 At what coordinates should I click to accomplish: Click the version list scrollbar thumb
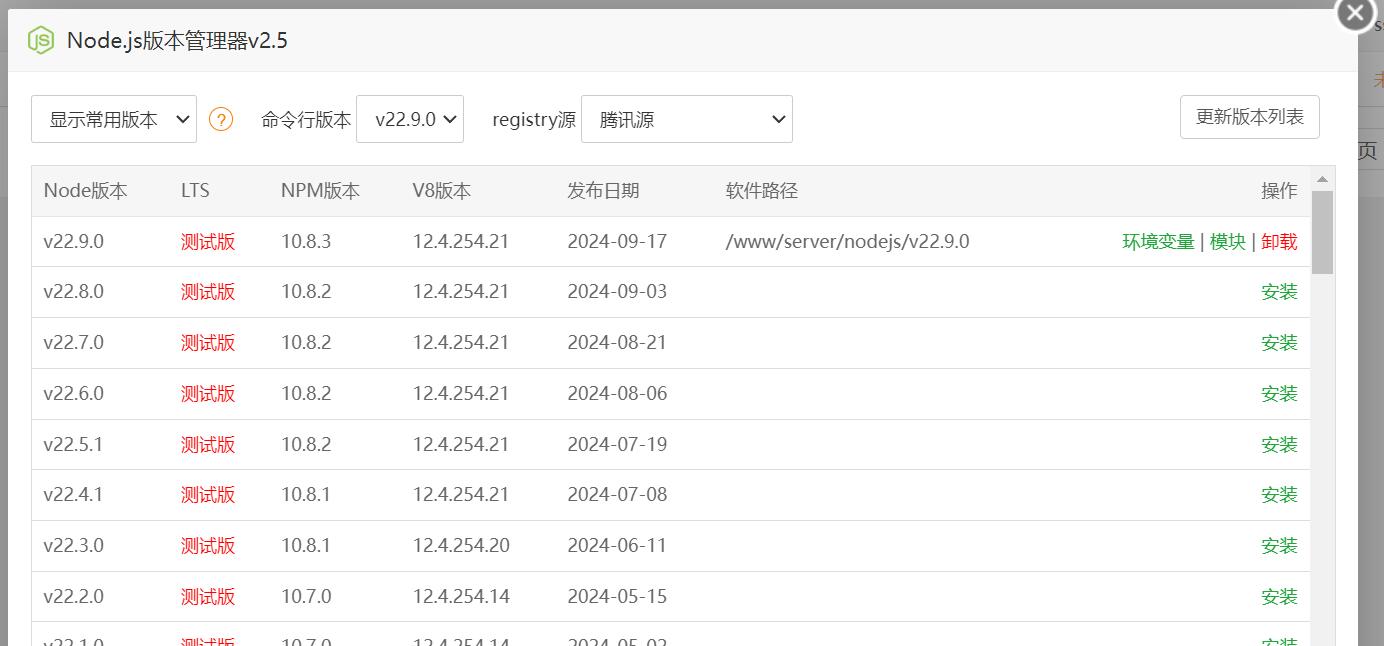pos(1322,232)
